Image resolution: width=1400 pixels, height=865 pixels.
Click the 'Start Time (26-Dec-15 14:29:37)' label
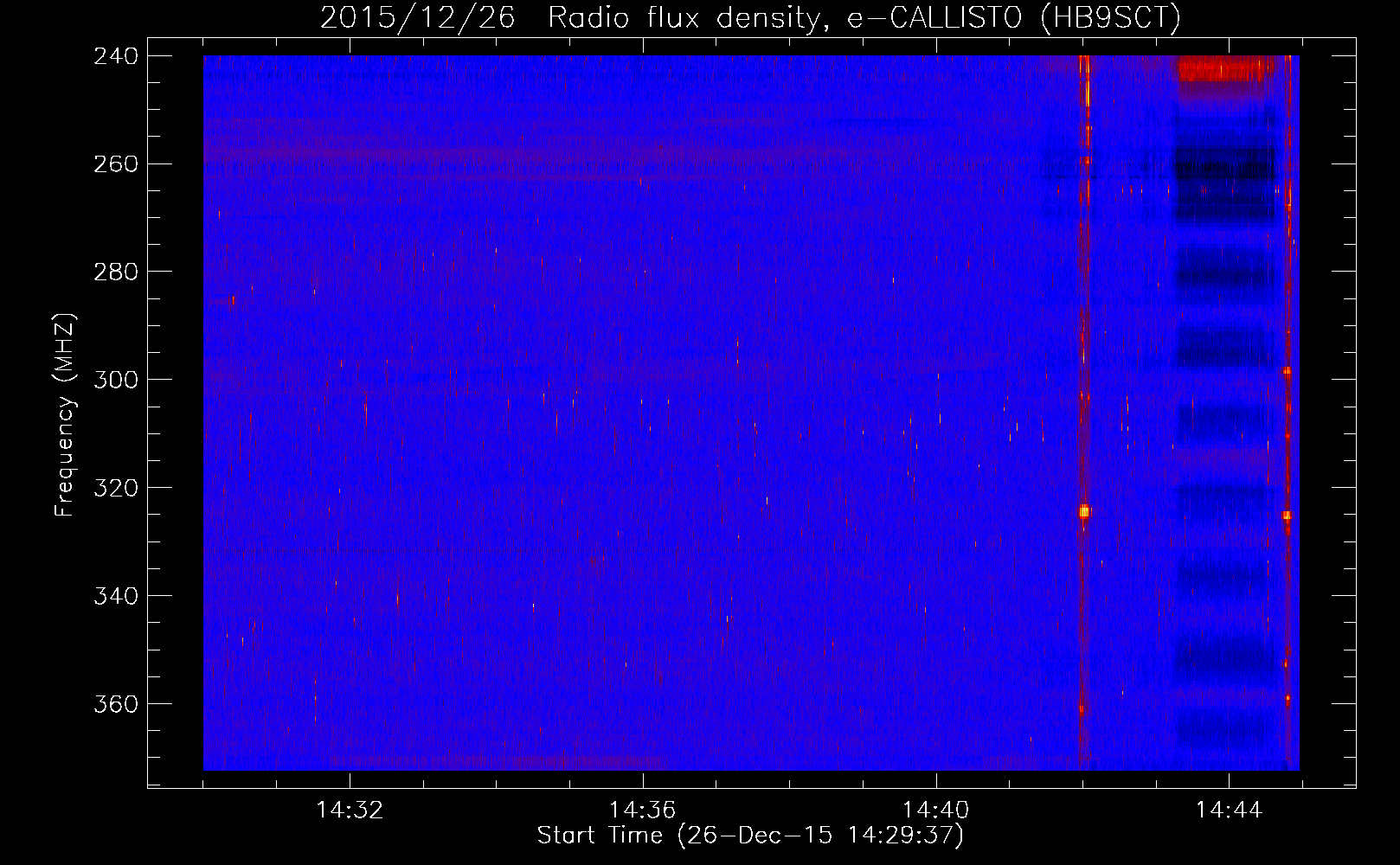click(750, 836)
